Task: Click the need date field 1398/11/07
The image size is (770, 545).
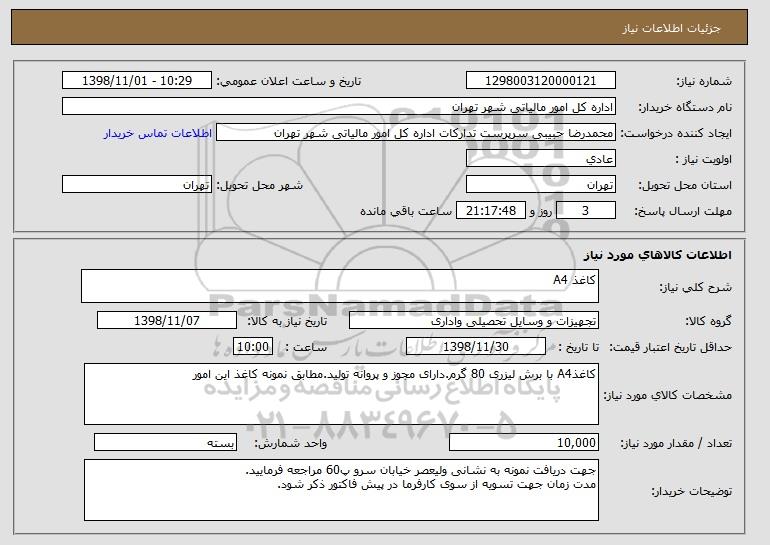Action: (167, 321)
